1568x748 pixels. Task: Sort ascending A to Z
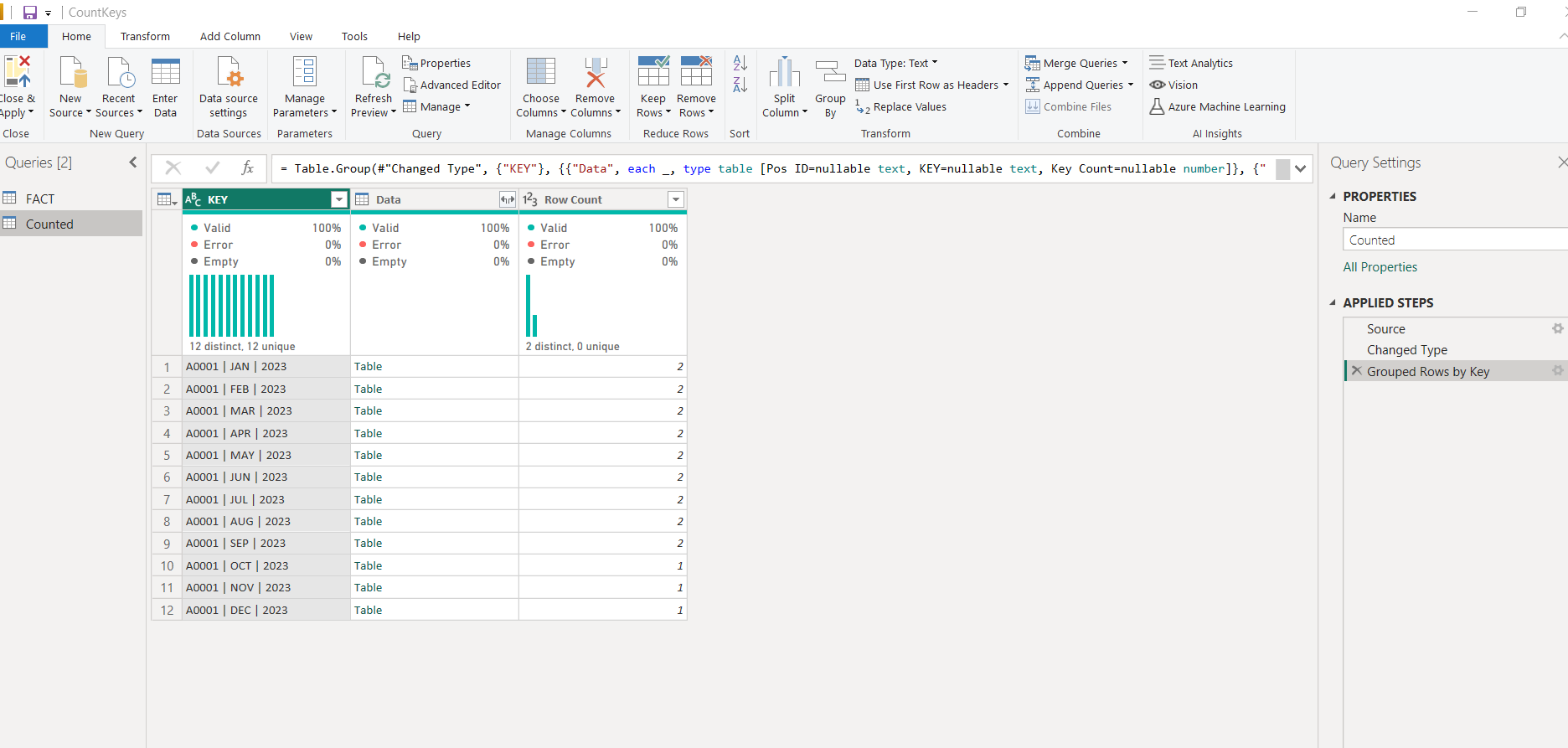click(x=740, y=63)
